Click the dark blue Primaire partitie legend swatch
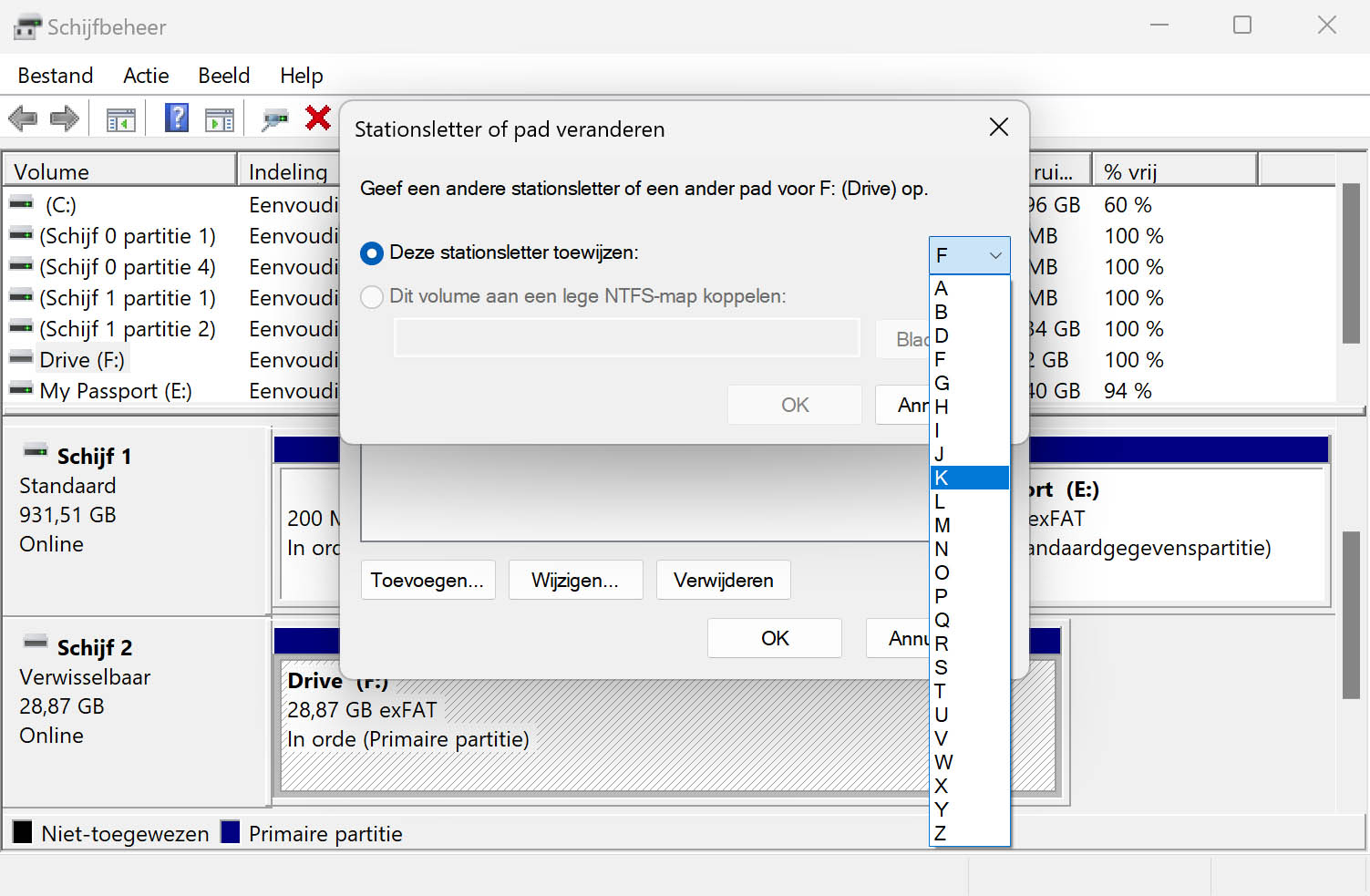The width and height of the screenshot is (1370, 896). (231, 832)
